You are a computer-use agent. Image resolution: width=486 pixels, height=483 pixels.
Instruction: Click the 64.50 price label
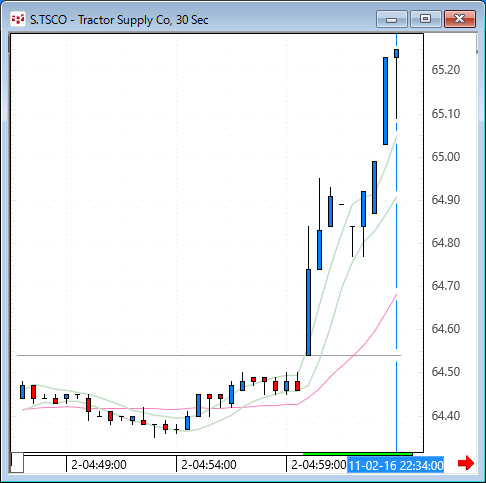(x=446, y=372)
